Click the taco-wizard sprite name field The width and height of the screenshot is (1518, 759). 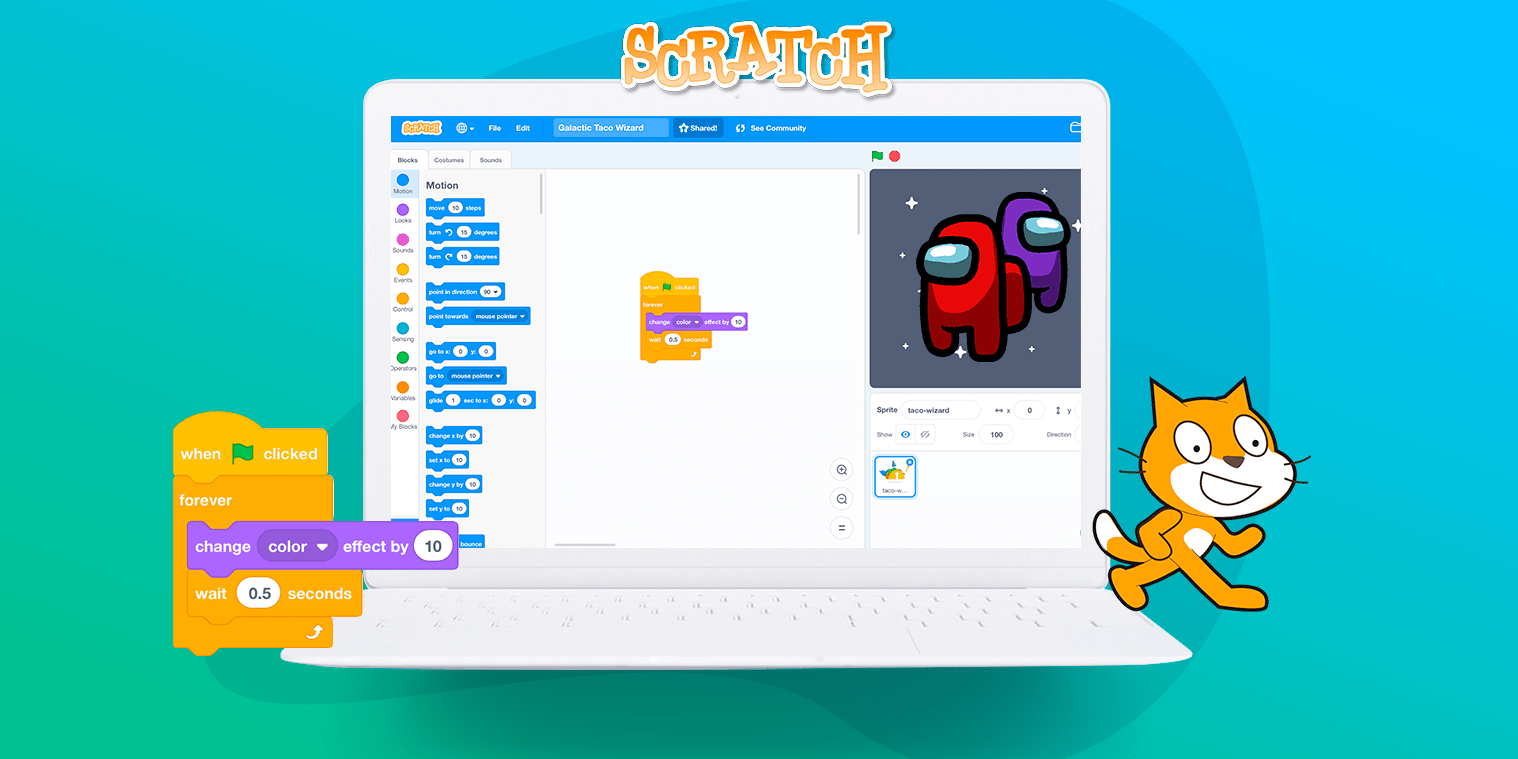[940, 410]
